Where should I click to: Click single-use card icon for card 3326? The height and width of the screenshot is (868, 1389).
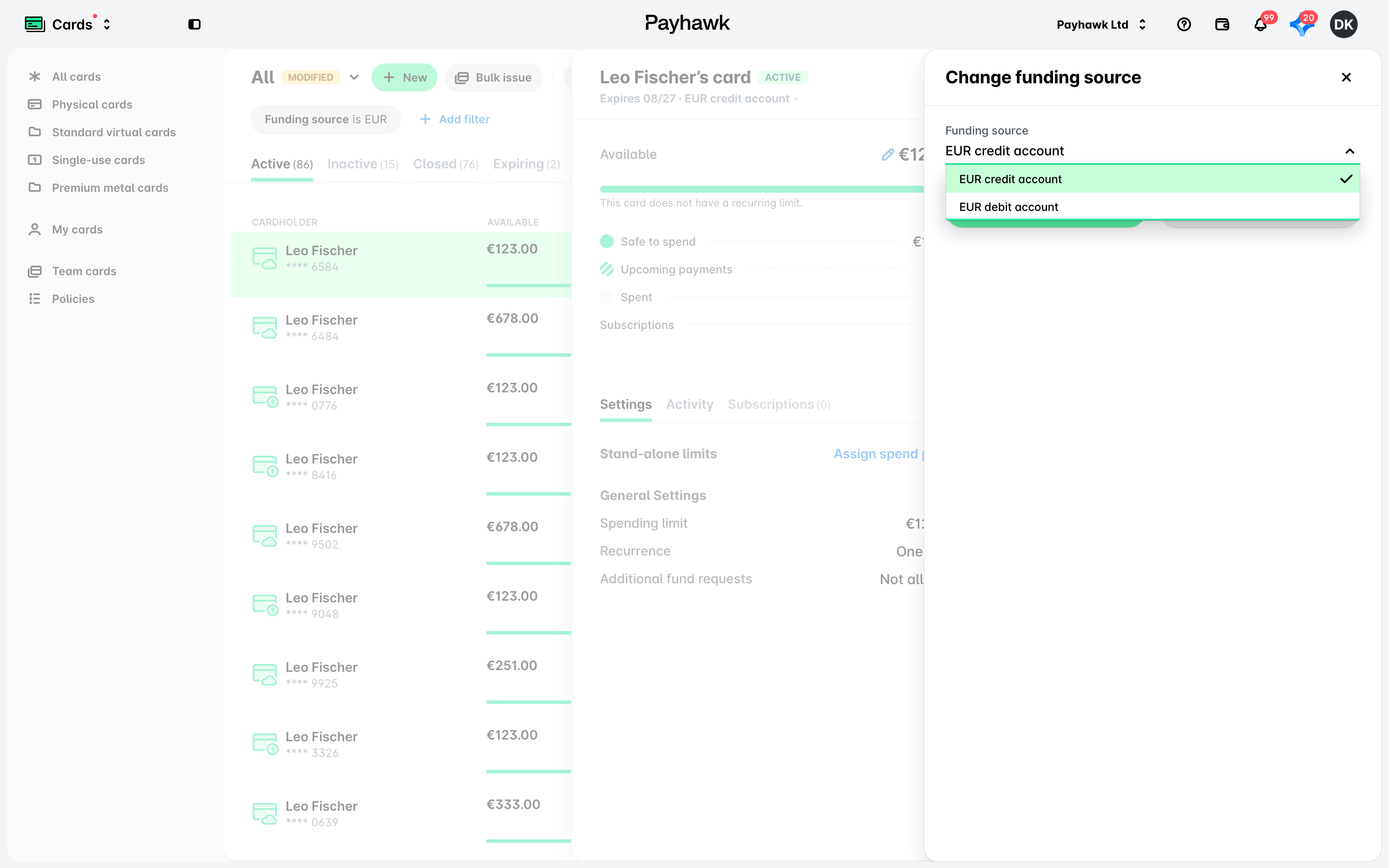265,745
